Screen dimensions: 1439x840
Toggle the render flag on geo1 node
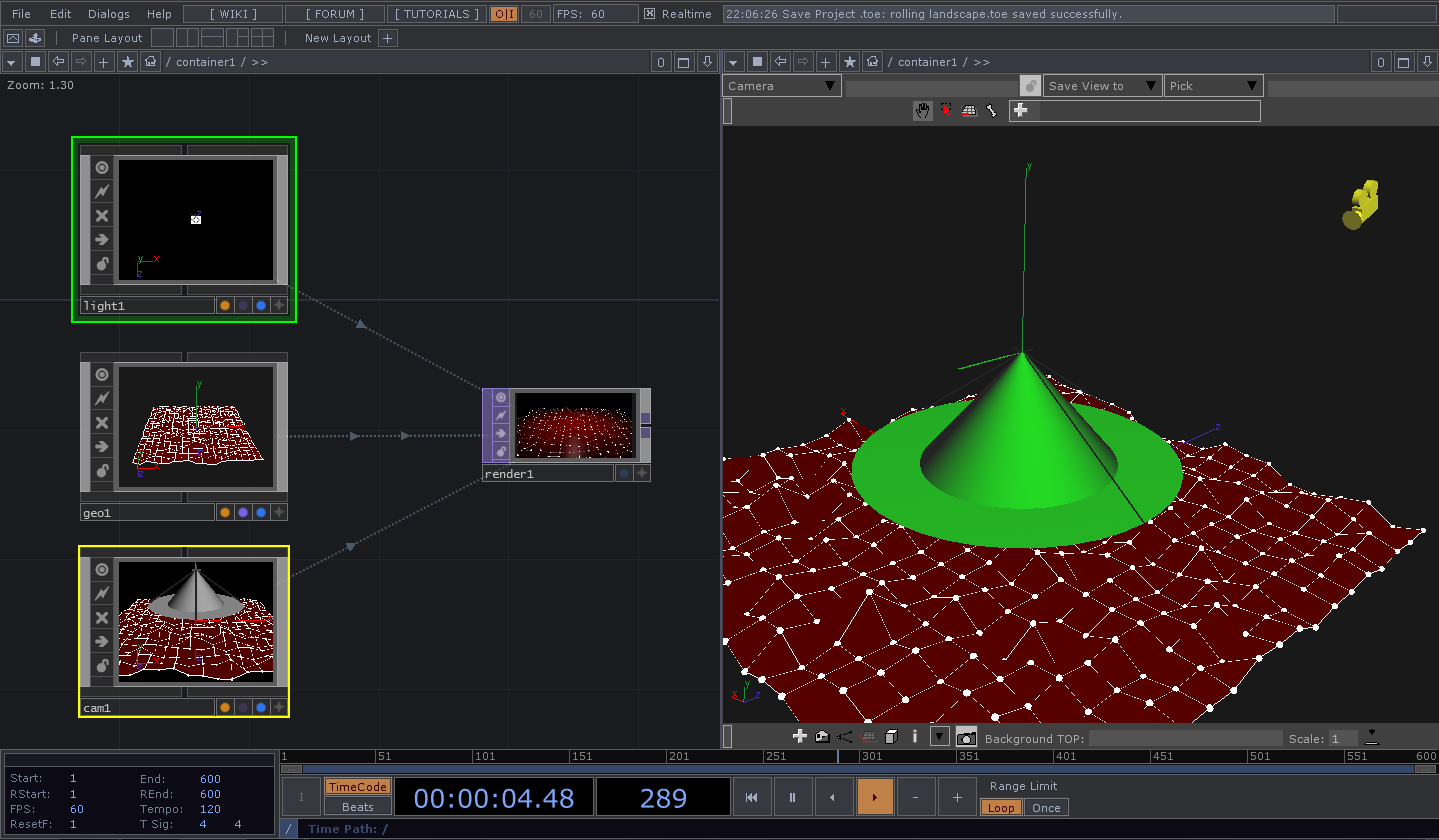tap(242, 512)
